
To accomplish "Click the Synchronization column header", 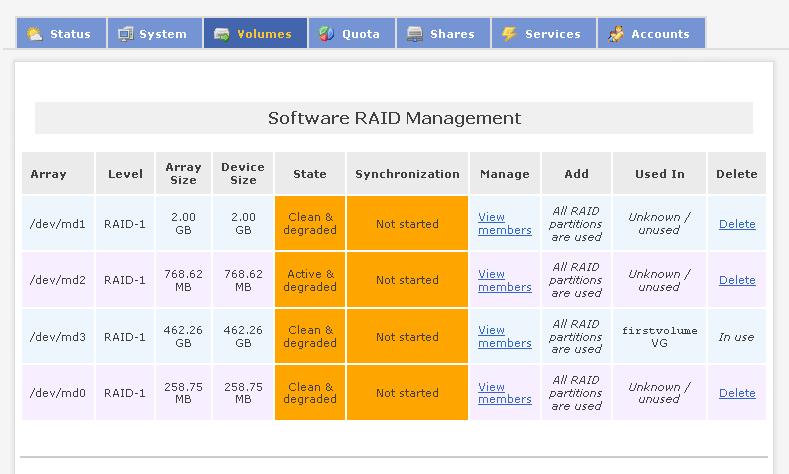I will 407,174.
